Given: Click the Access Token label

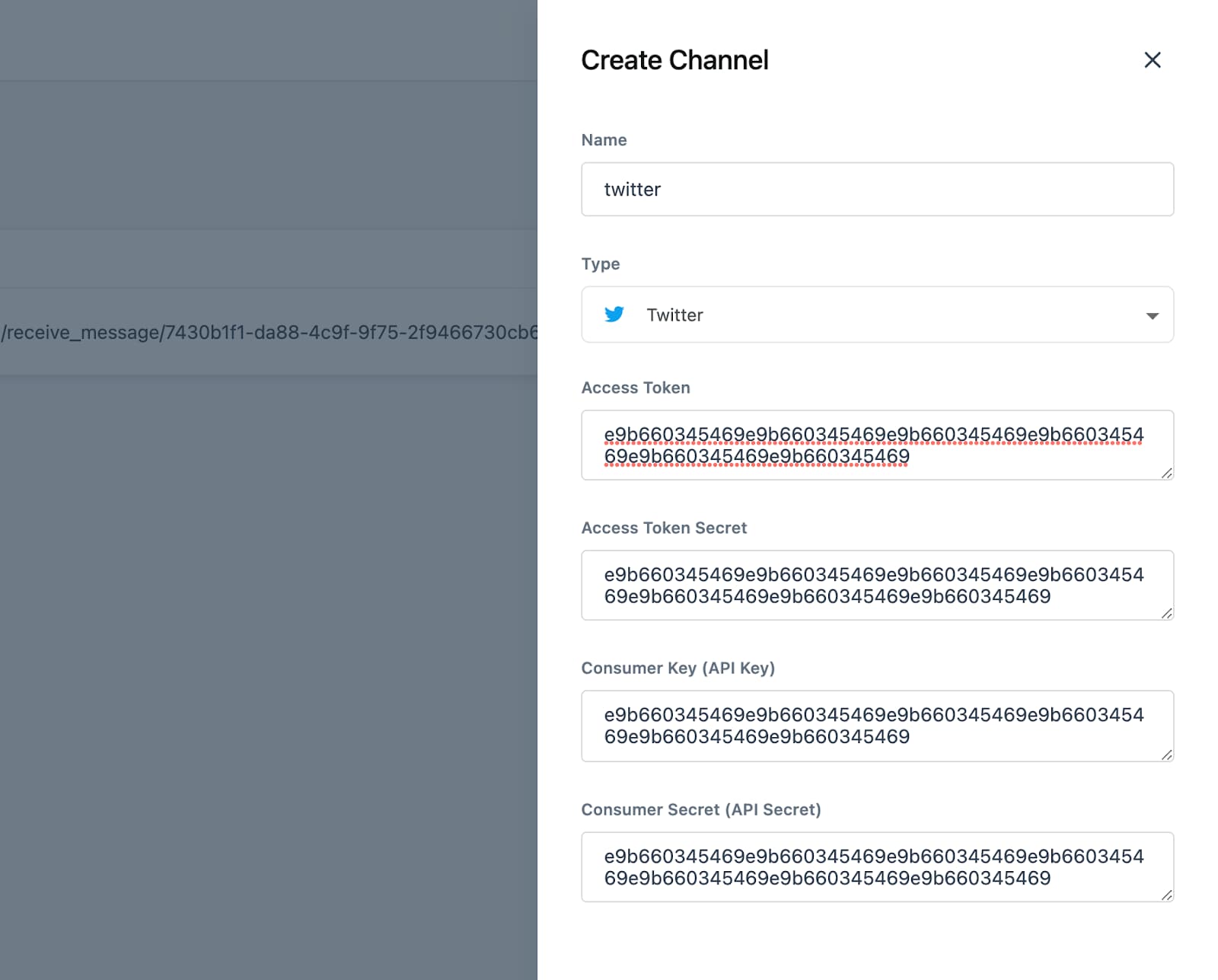Looking at the screenshot, I should click(636, 388).
